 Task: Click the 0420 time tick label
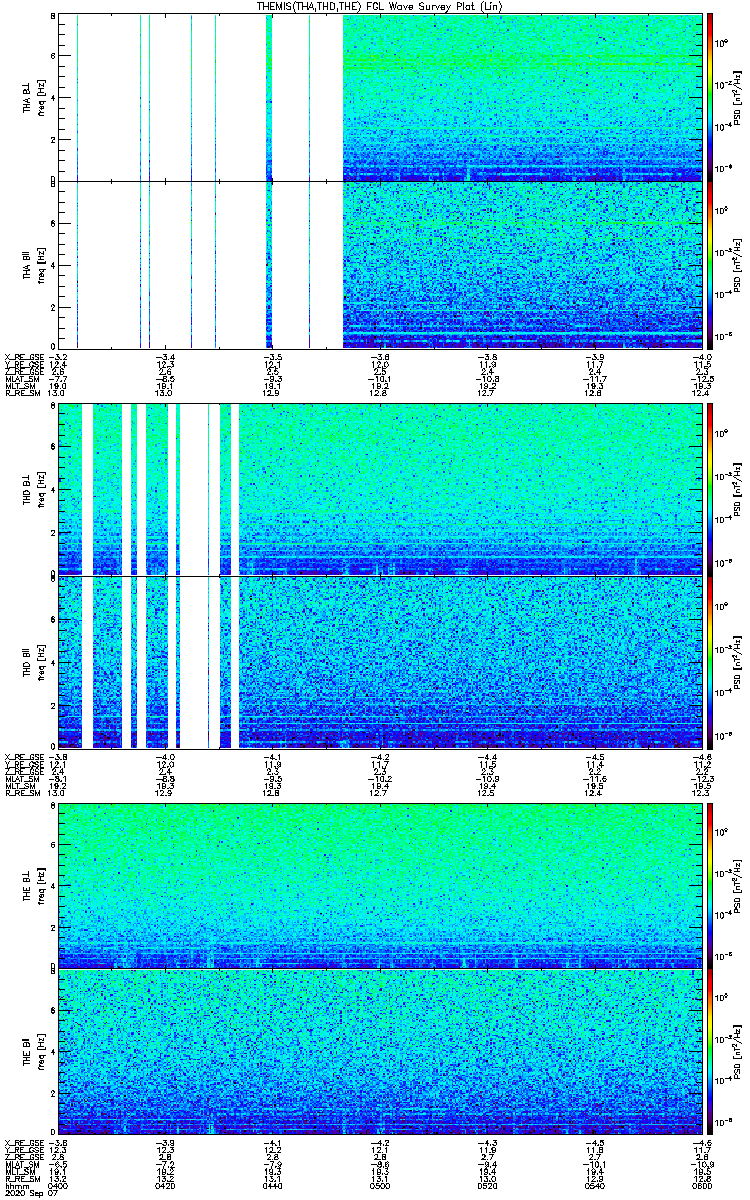click(166, 1186)
